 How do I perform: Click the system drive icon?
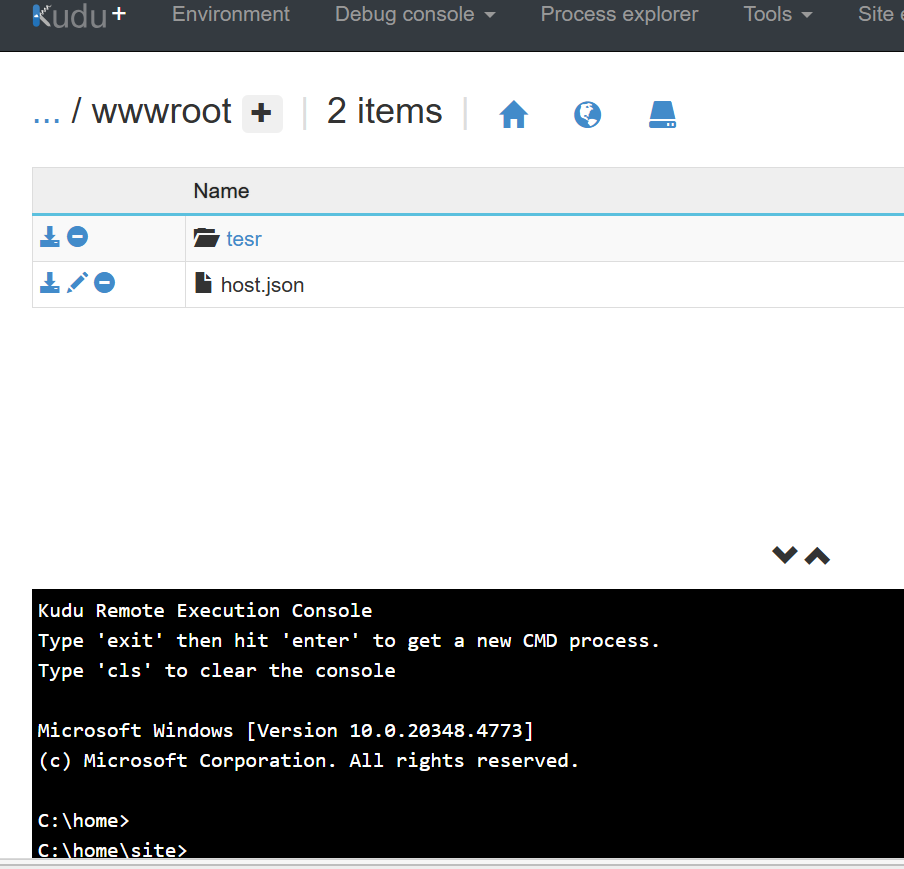[662, 114]
